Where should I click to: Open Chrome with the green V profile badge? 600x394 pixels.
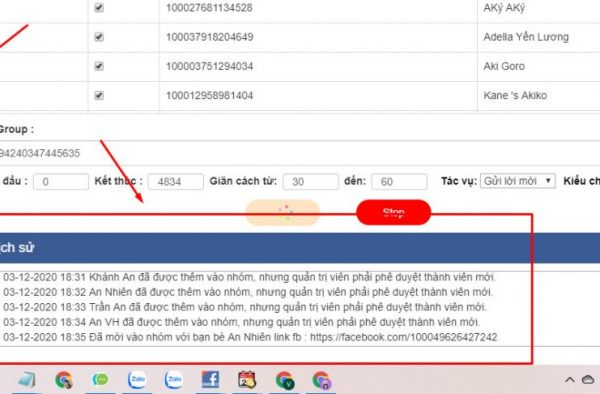285,380
